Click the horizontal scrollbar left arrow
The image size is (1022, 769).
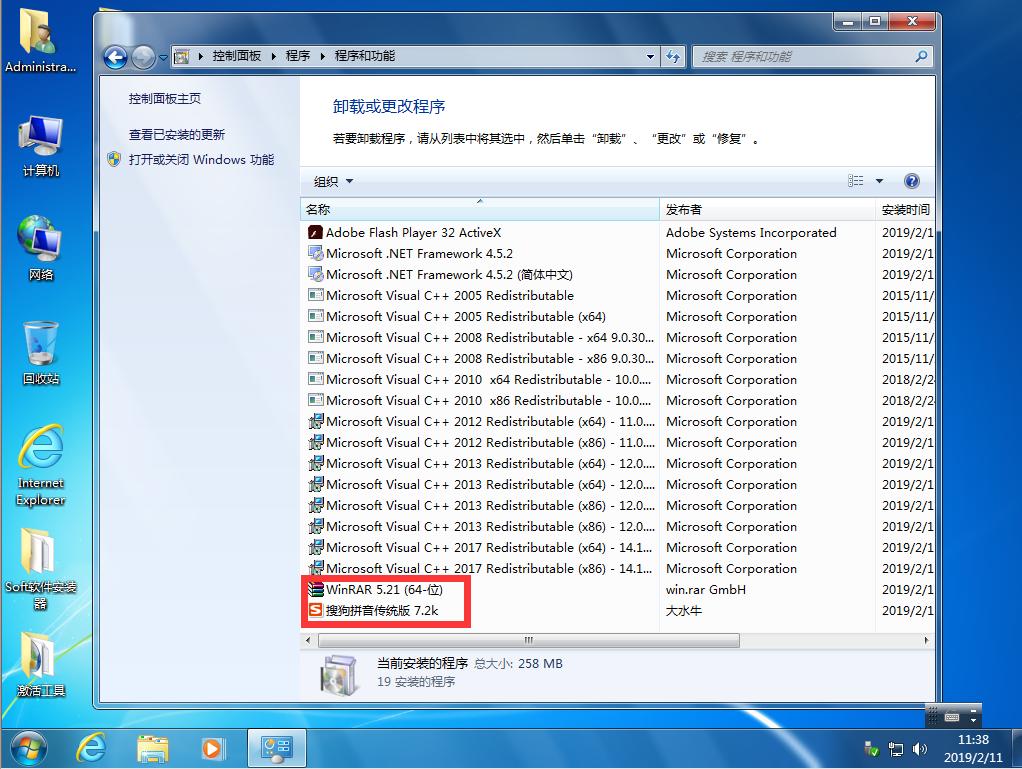pyautogui.click(x=308, y=640)
